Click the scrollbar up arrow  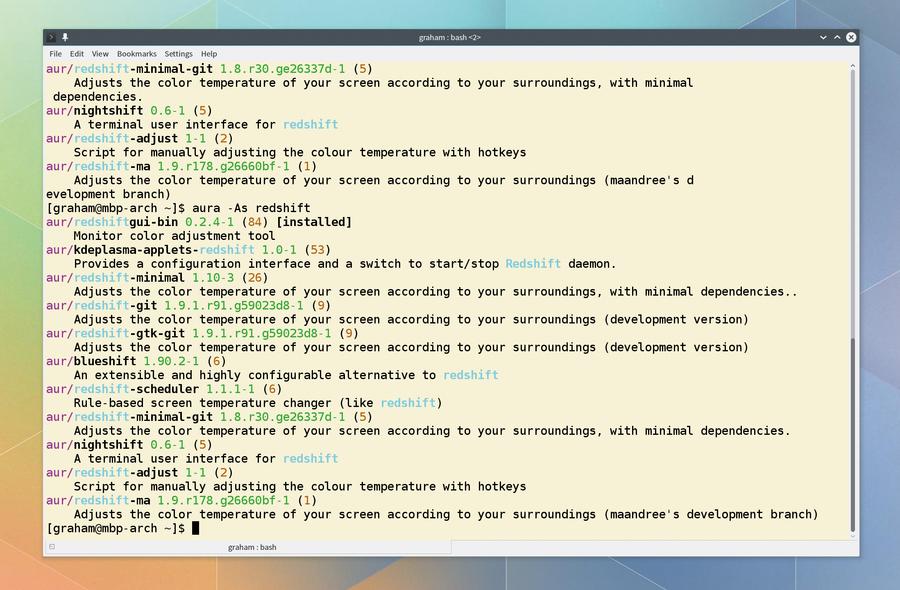pos(853,67)
